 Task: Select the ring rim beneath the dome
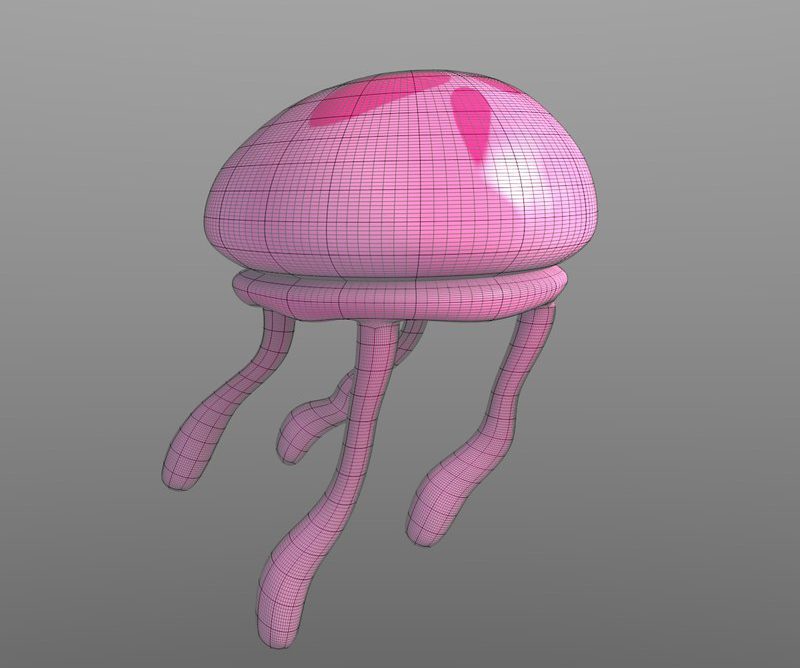point(400,297)
